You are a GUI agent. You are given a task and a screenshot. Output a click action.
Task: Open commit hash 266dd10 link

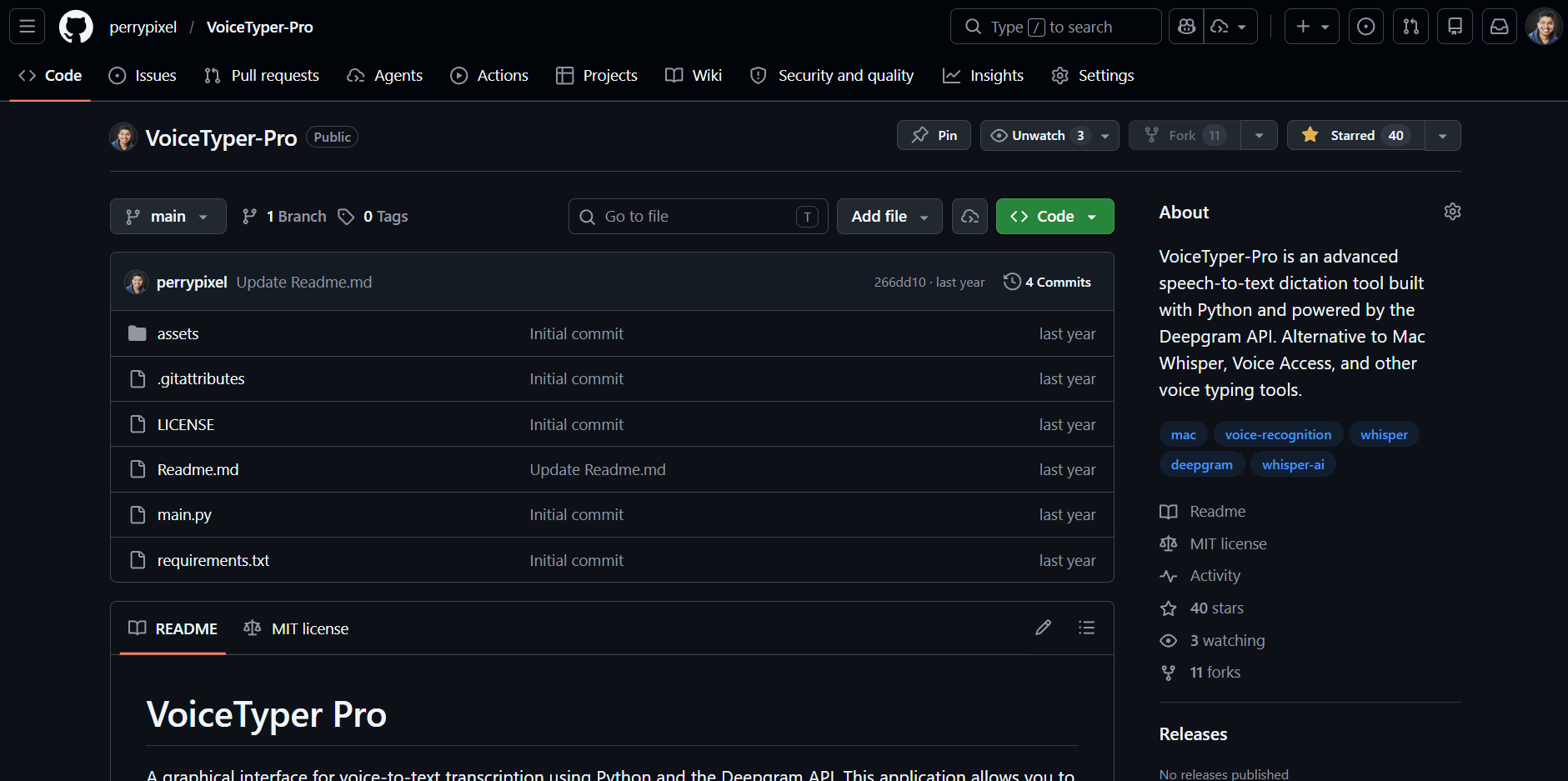pyautogui.click(x=899, y=282)
